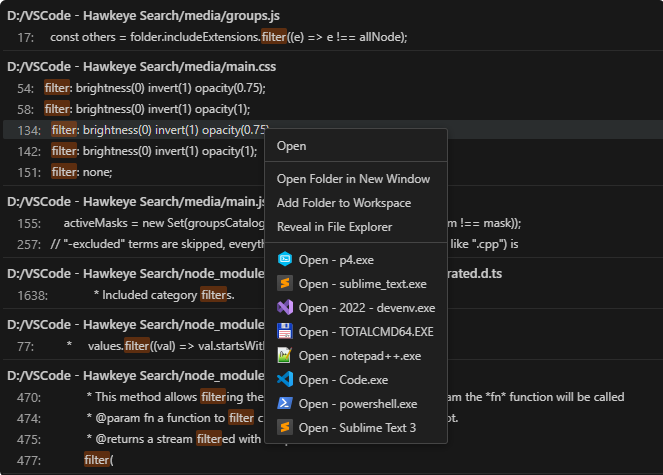Select Open - Code.exe entry
Image resolution: width=663 pixels, height=475 pixels.
(x=356, y=380)
